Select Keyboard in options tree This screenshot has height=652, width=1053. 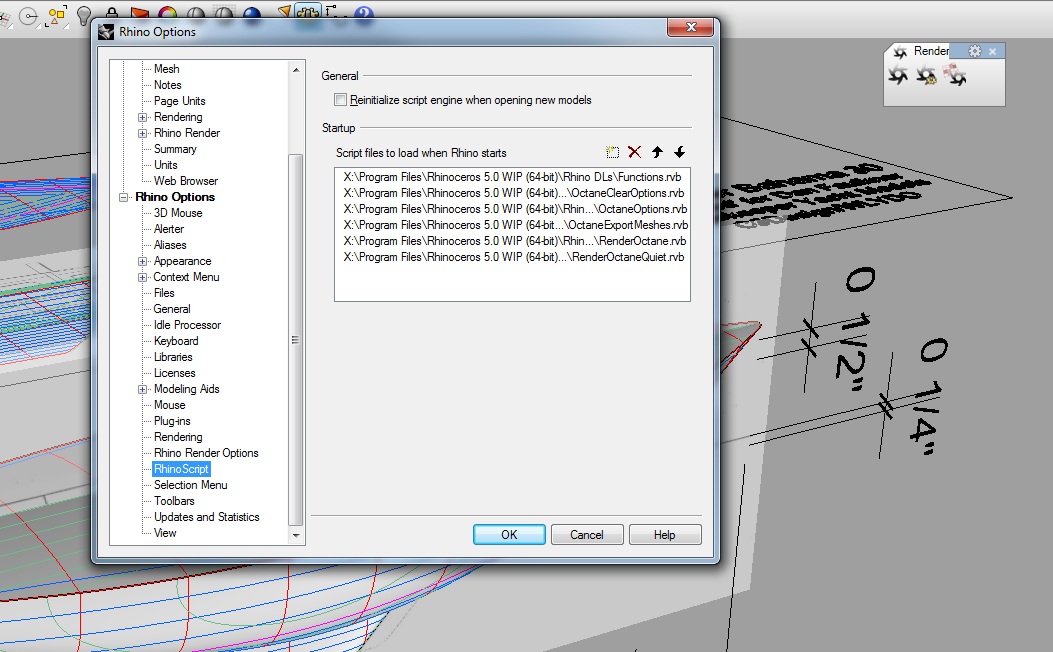(x=176, y=341)
